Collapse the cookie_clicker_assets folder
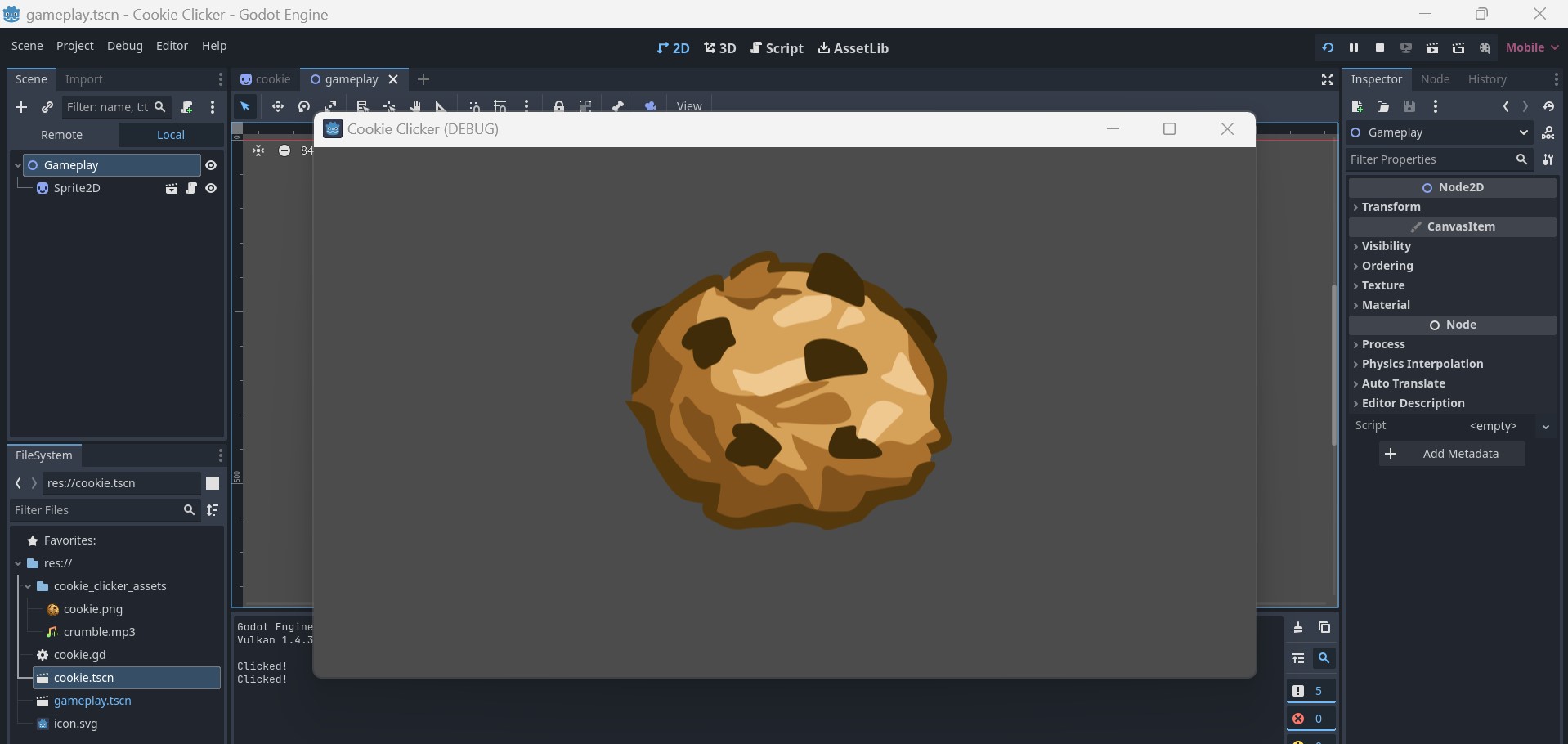This screenshot has width=1568, height=744. coord(28,586)
